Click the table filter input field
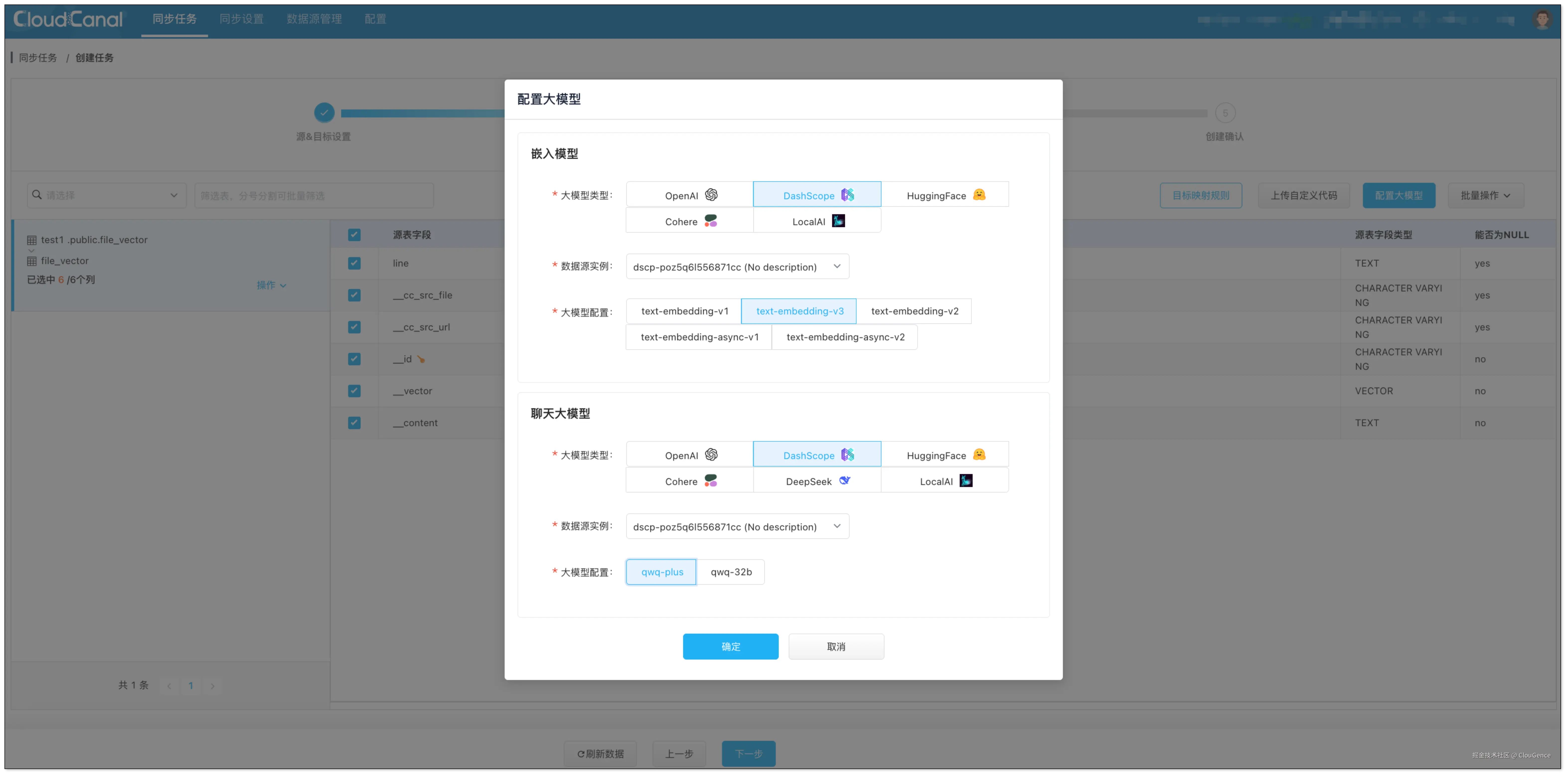The height and width of the screenshot is (776, 1568). [314, 195]
